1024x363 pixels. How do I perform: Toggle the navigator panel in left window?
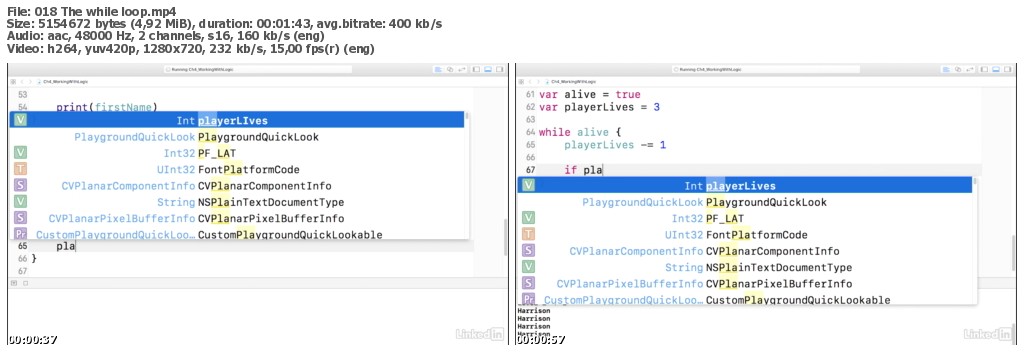click(x=476, y=69)
